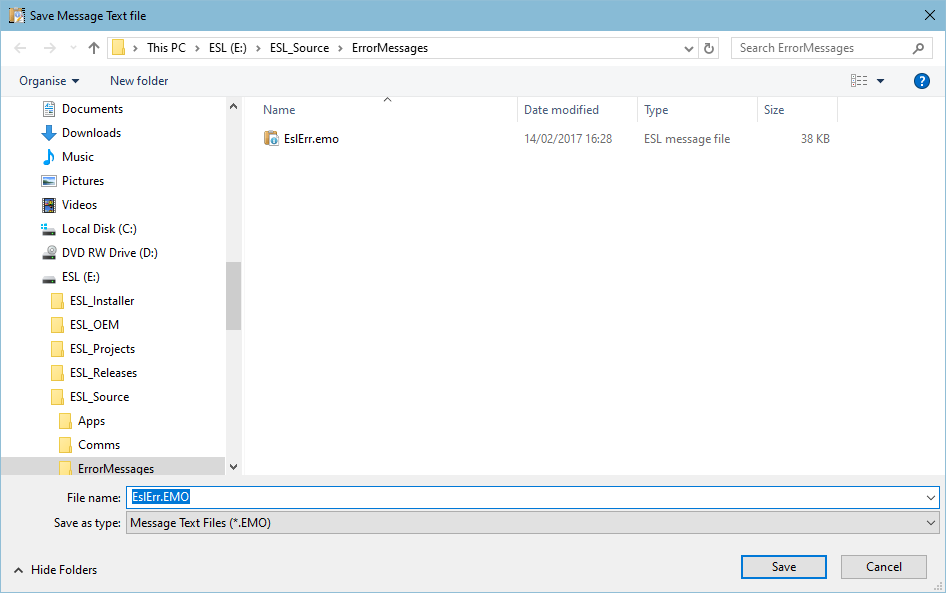The image size is (946, 593).
Task: Click the view layout icon
Action: tap(858, 81)
